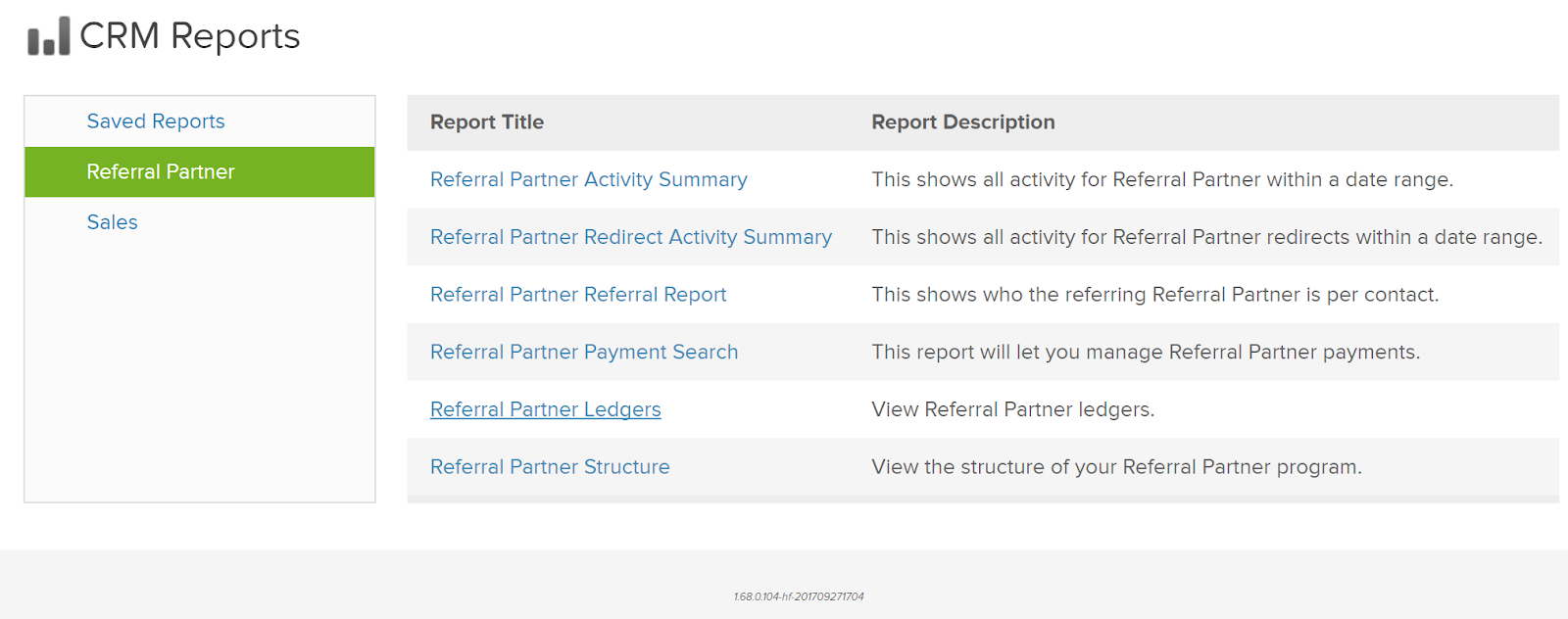Open Referral Partner Payment Search

[x=584, y=352]
